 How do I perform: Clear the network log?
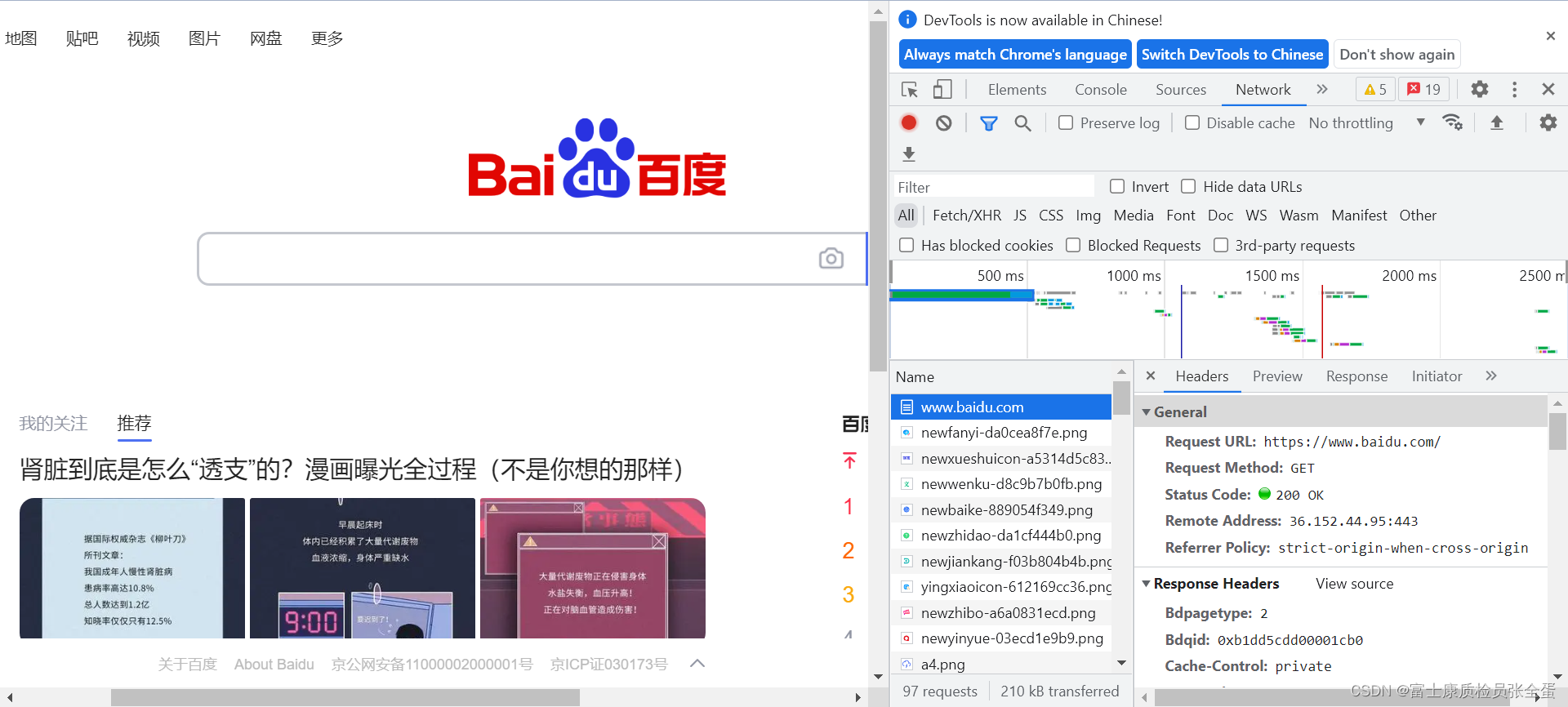944,122
